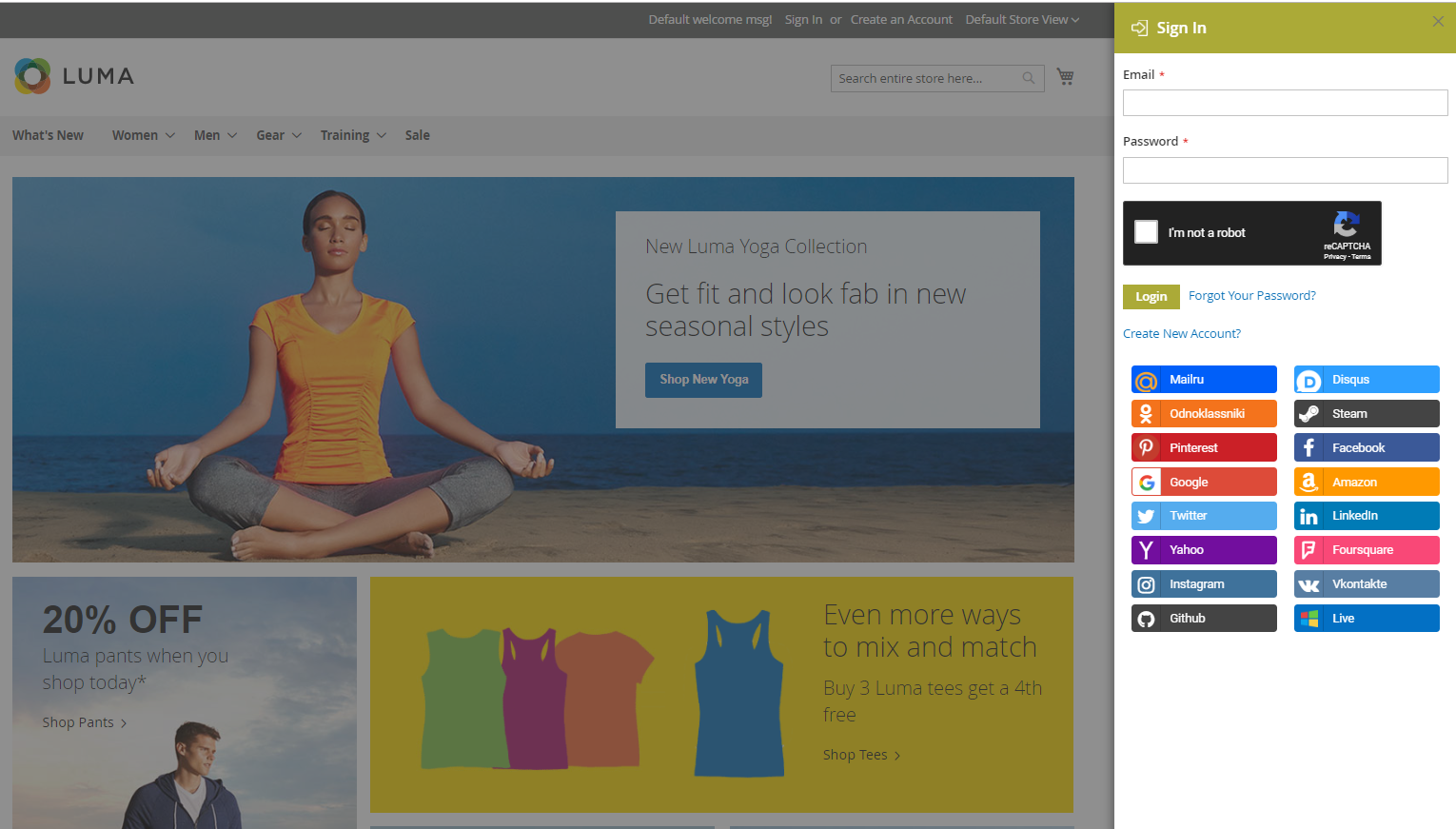Click the Email input field
The height and width of the screenshot is (829, 1456).
[x=1285, y=103]
